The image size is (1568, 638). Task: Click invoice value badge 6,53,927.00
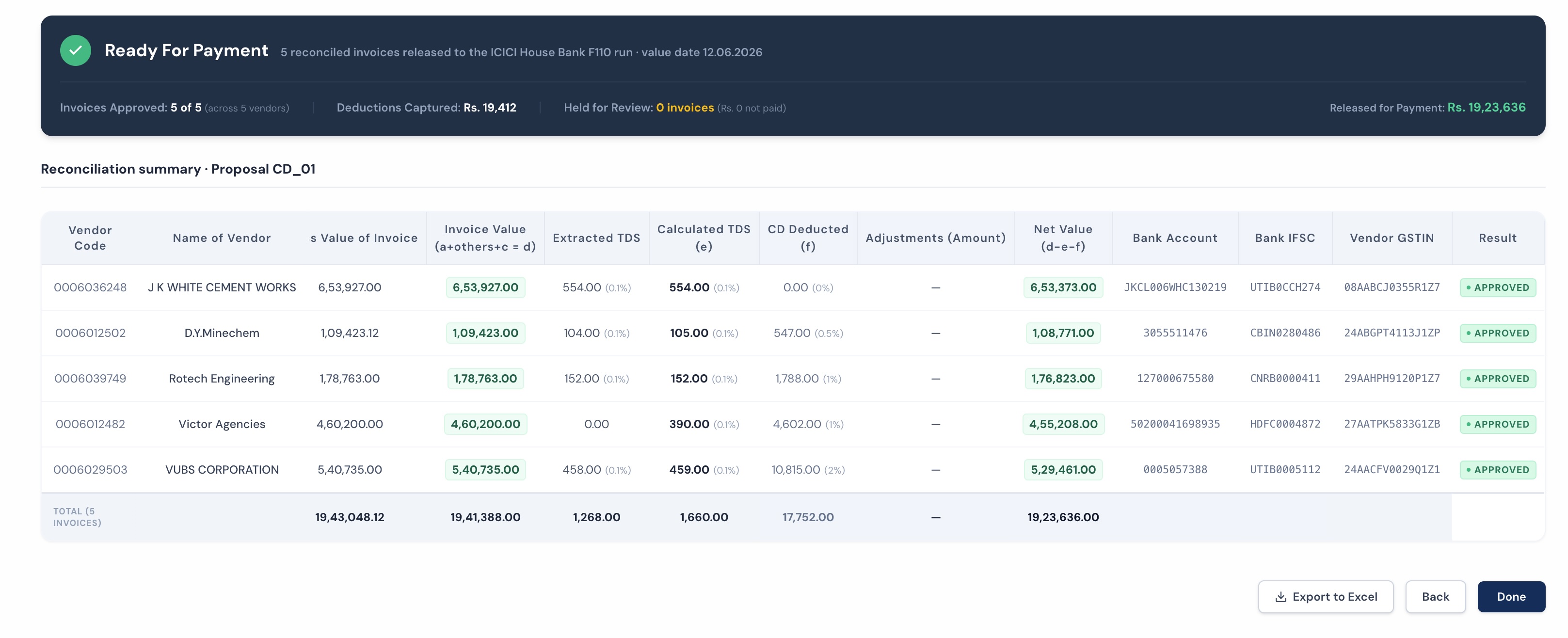[x=485, y=287]
